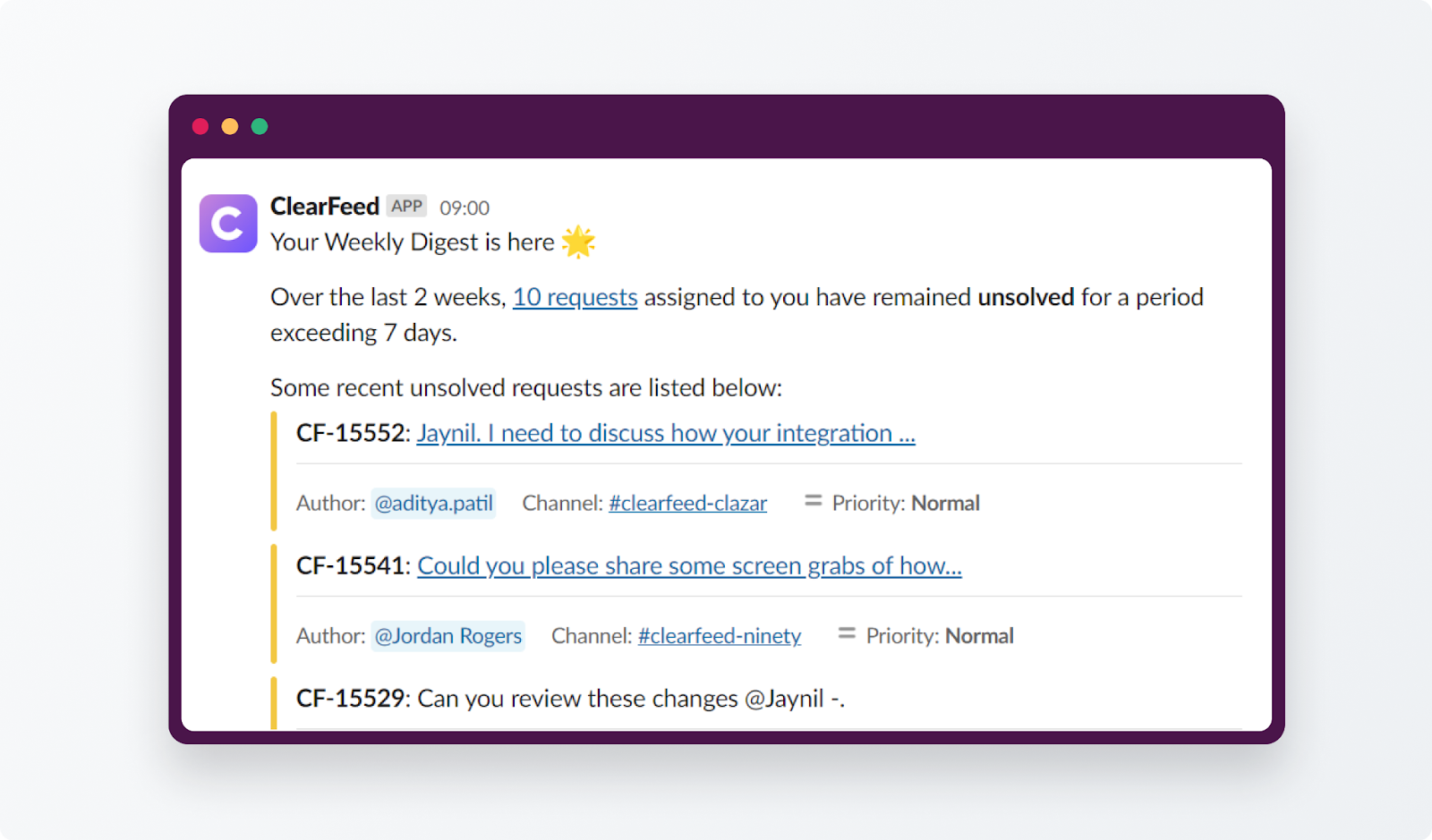Click the @Jordan Rogers author mention
The image size is (1432, 840).
[x=447, y=635]
